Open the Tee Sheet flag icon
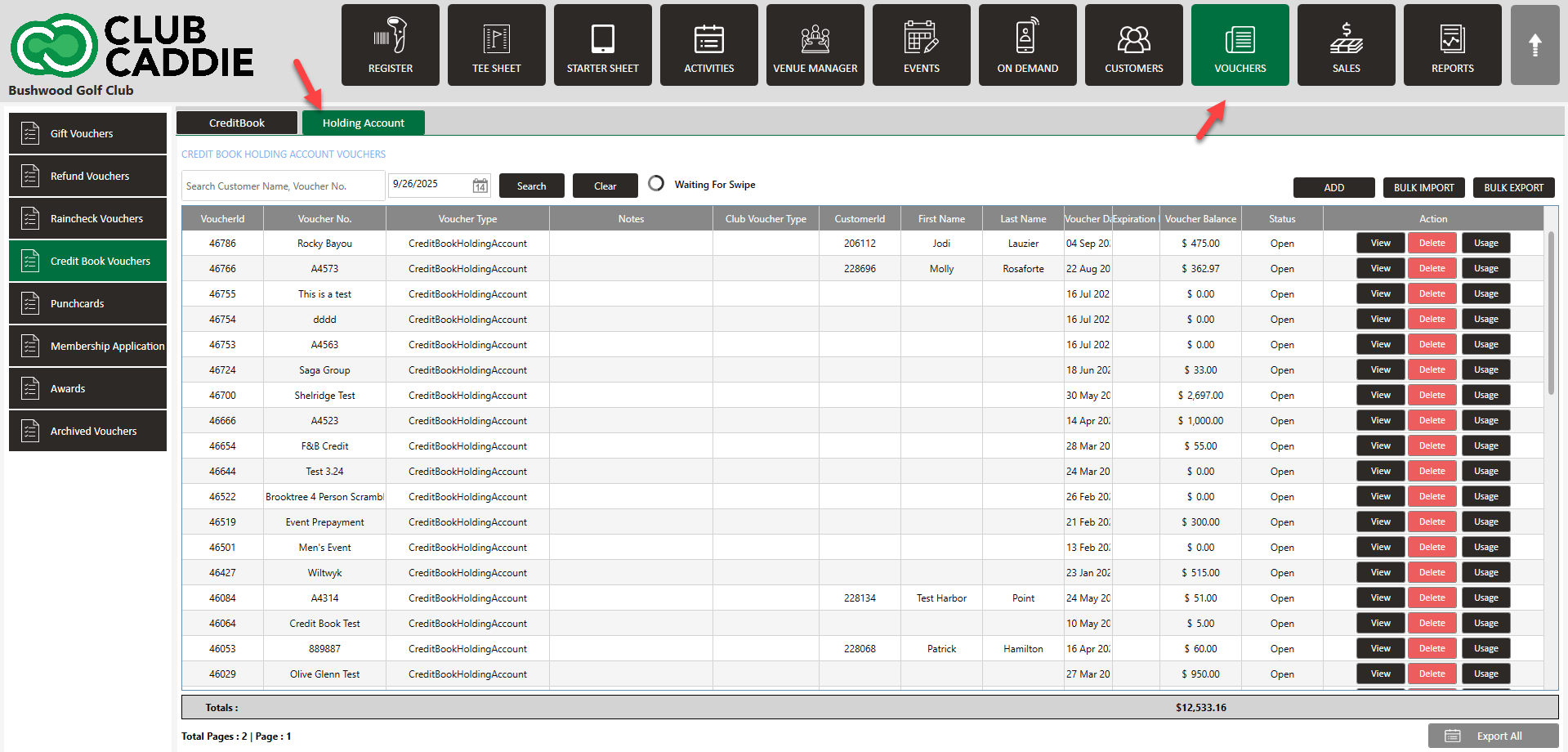The width and height of the screenshot is (1568, 752). pos(496,38)
